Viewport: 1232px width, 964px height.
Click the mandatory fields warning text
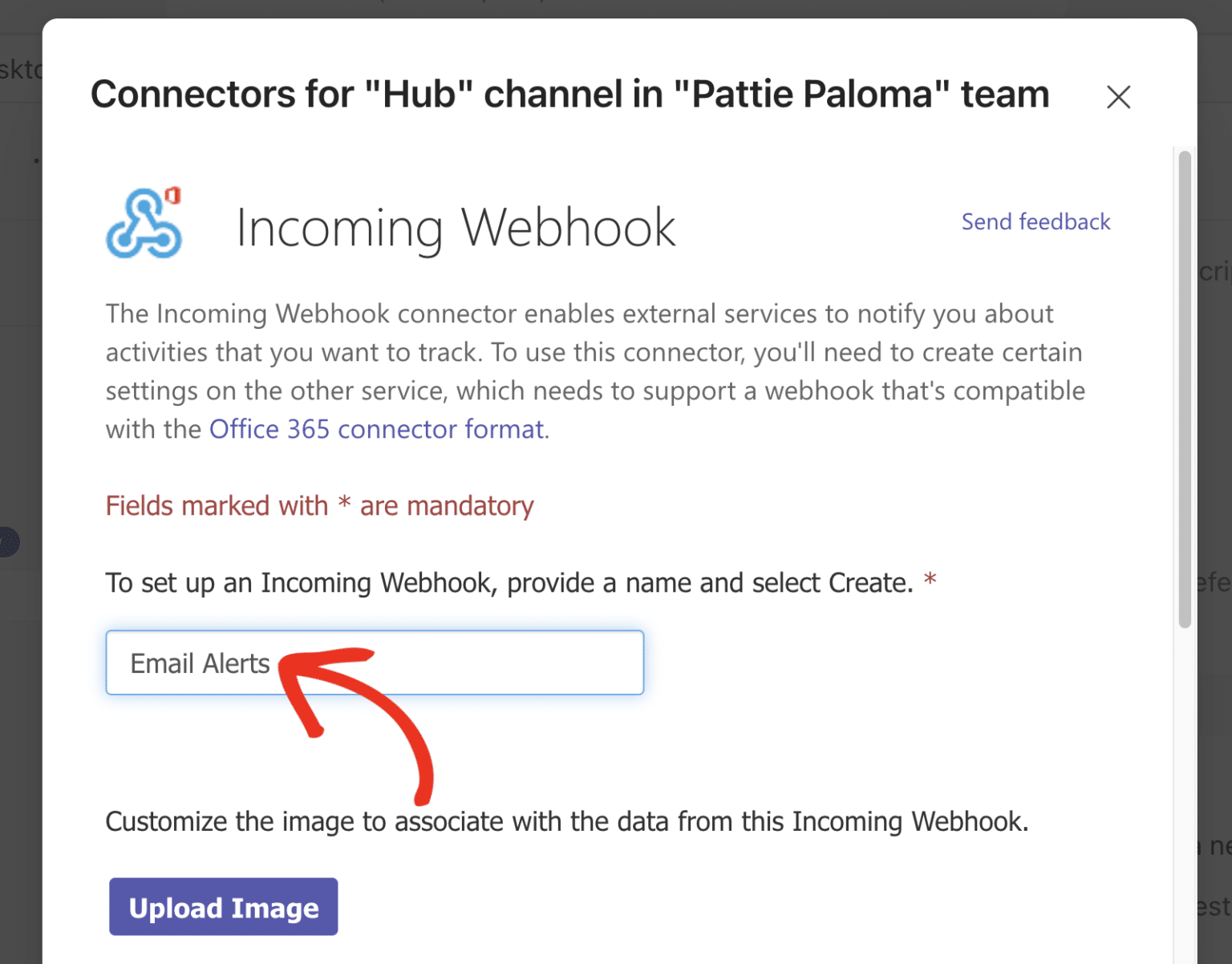pyautogui.click(x=318, y=505)
